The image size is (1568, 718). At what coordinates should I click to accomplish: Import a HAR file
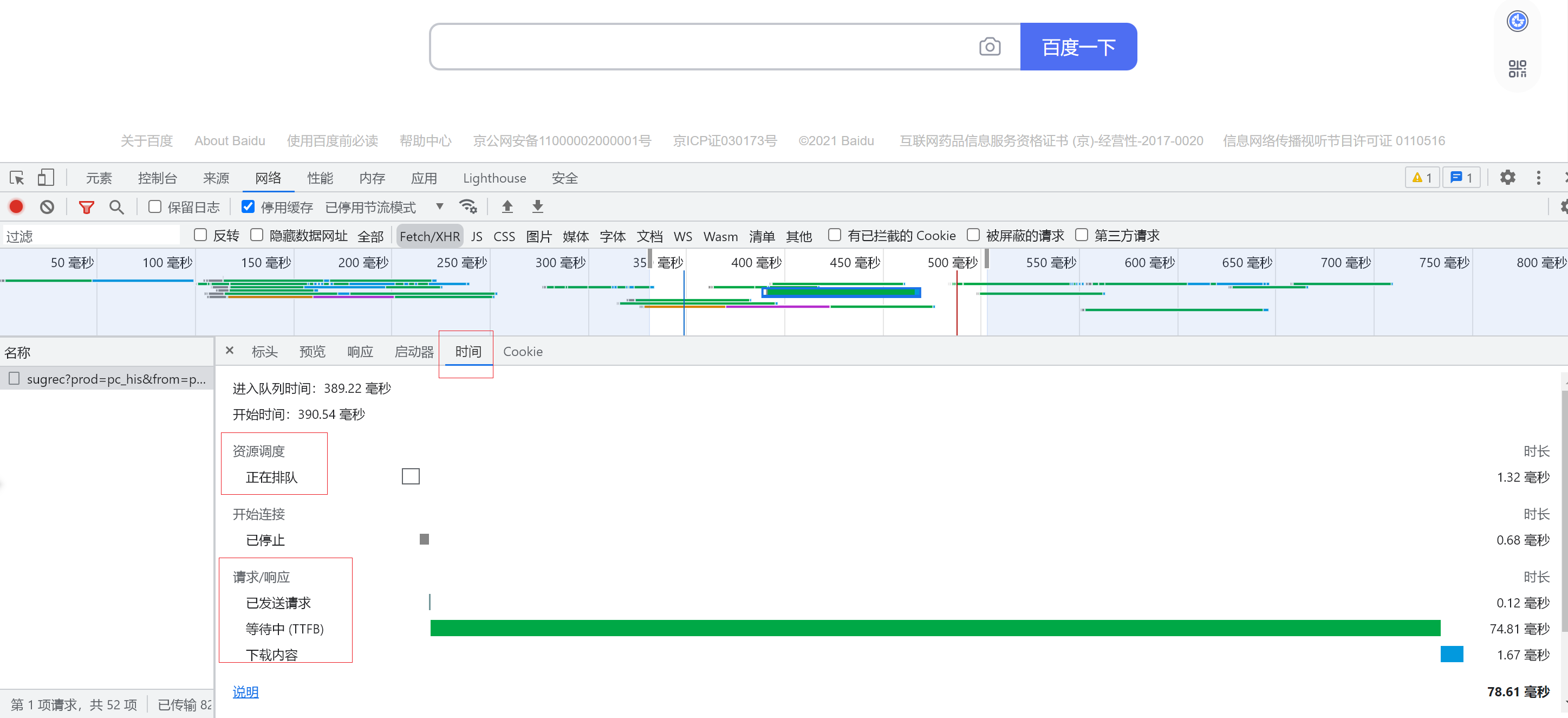507,206
